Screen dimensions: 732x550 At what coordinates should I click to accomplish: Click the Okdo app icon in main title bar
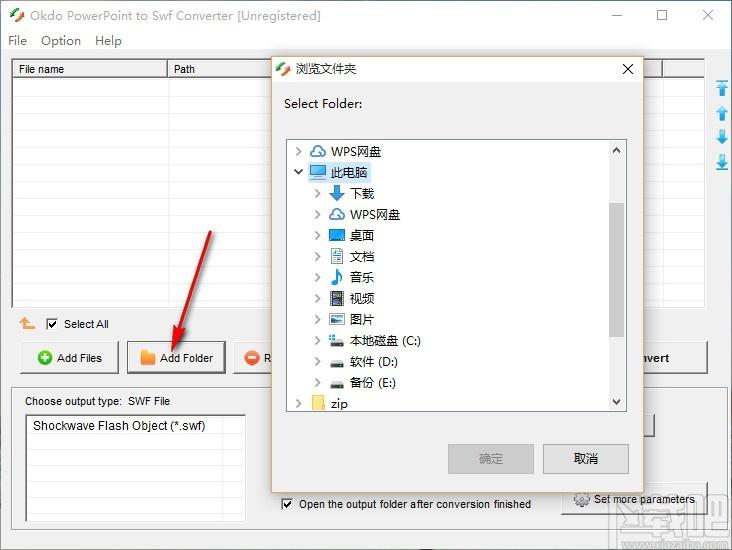click(x=17, y=15)
